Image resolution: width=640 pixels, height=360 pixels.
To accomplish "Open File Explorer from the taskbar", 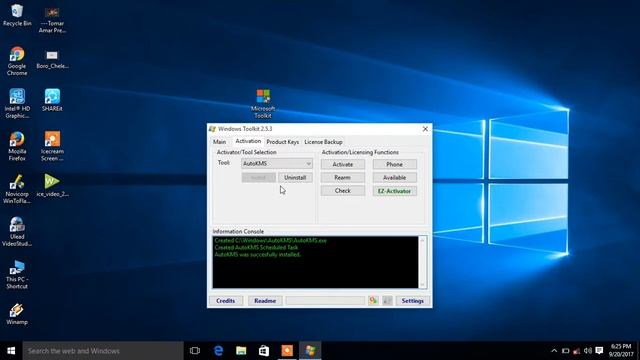I will click(x=241, y=351).
